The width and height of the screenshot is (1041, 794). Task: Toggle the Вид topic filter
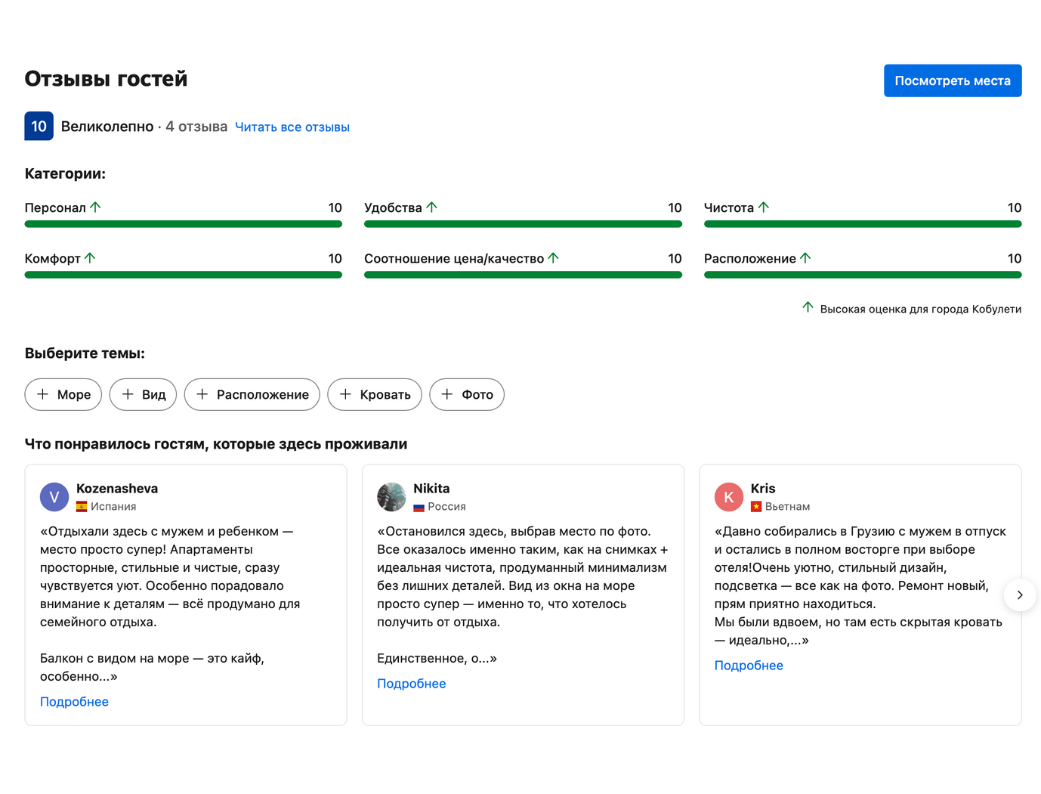(143, 395)
